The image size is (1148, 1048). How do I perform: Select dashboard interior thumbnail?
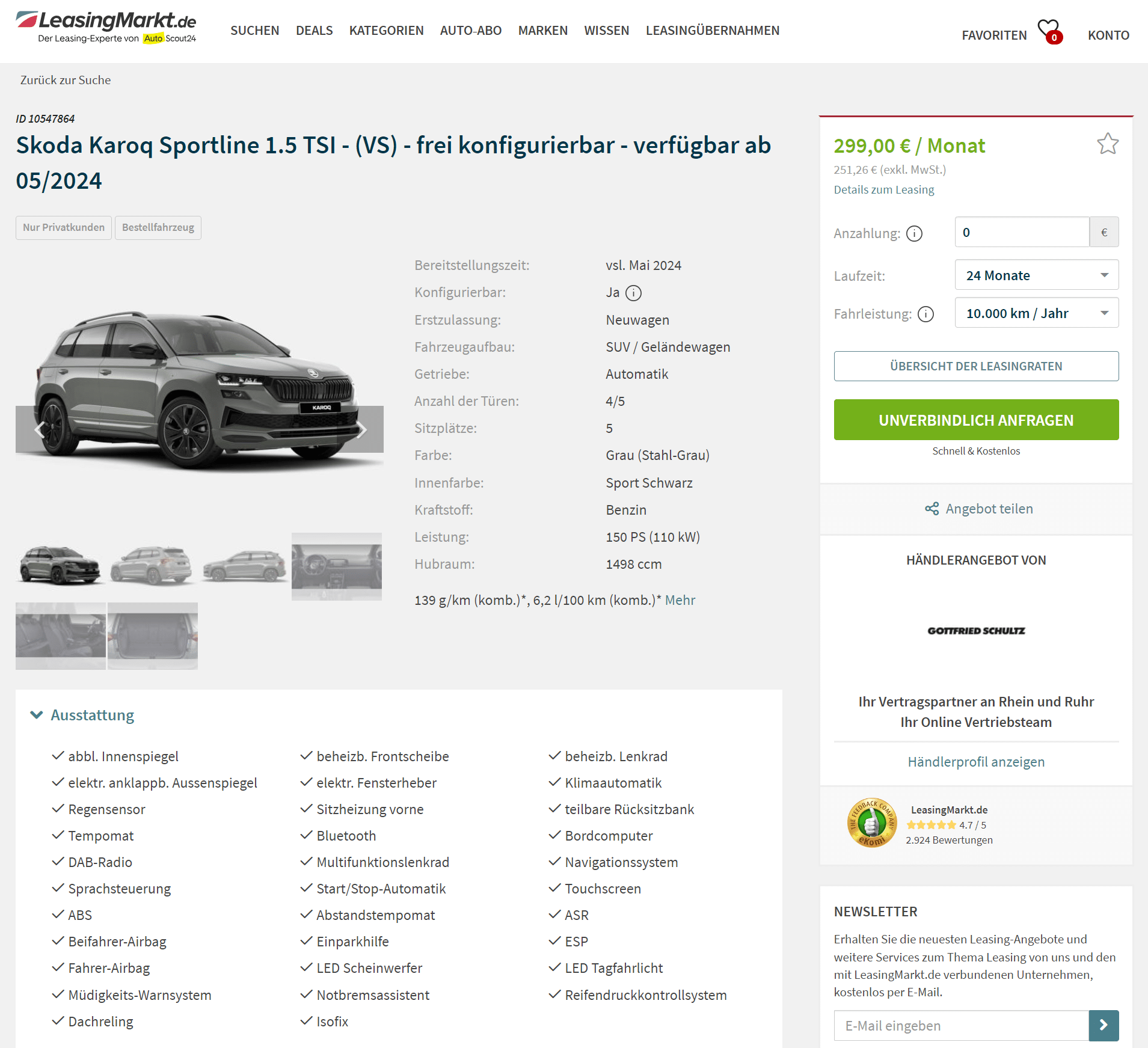coord(337,566)
